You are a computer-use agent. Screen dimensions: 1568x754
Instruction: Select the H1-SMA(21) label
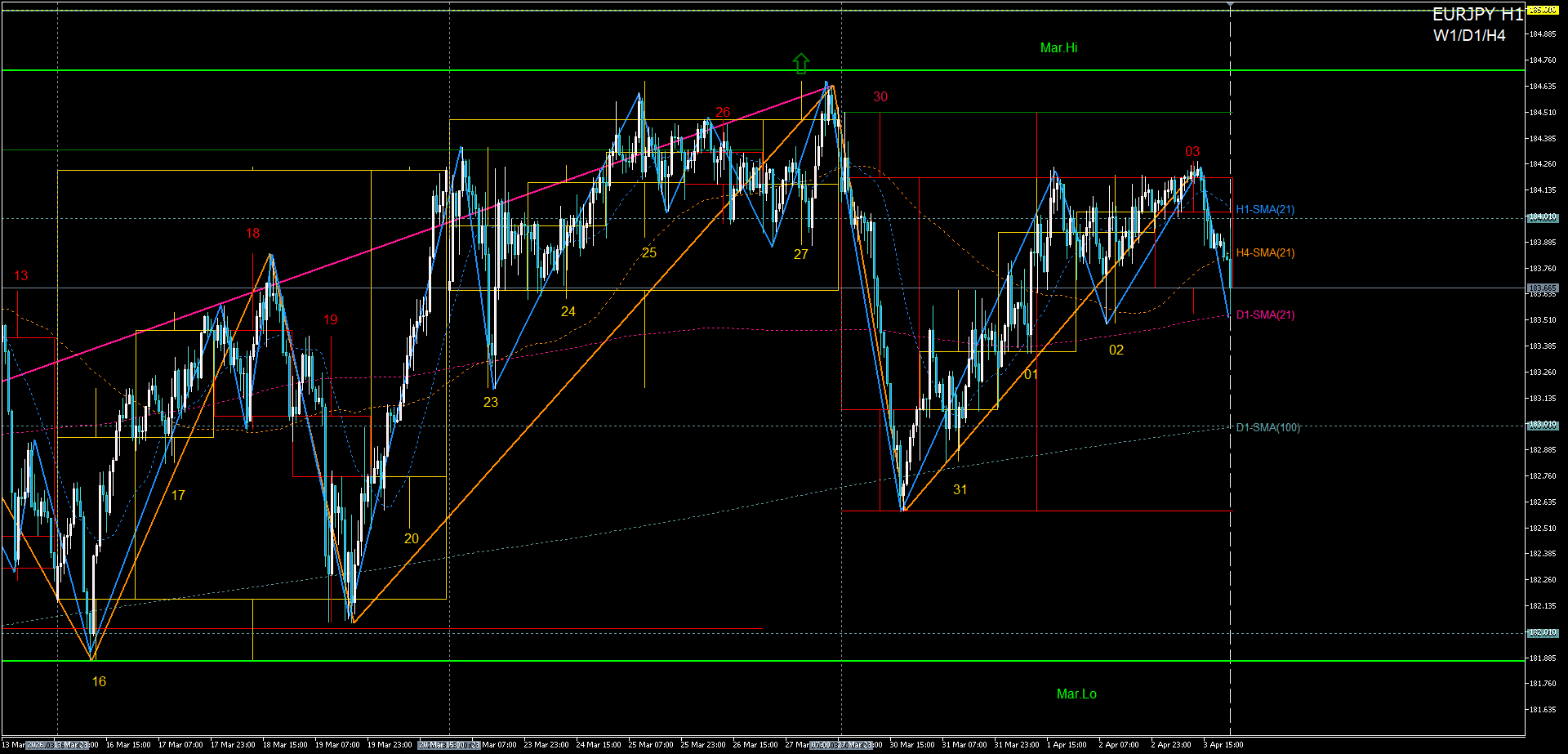[x=1264, y=210]
